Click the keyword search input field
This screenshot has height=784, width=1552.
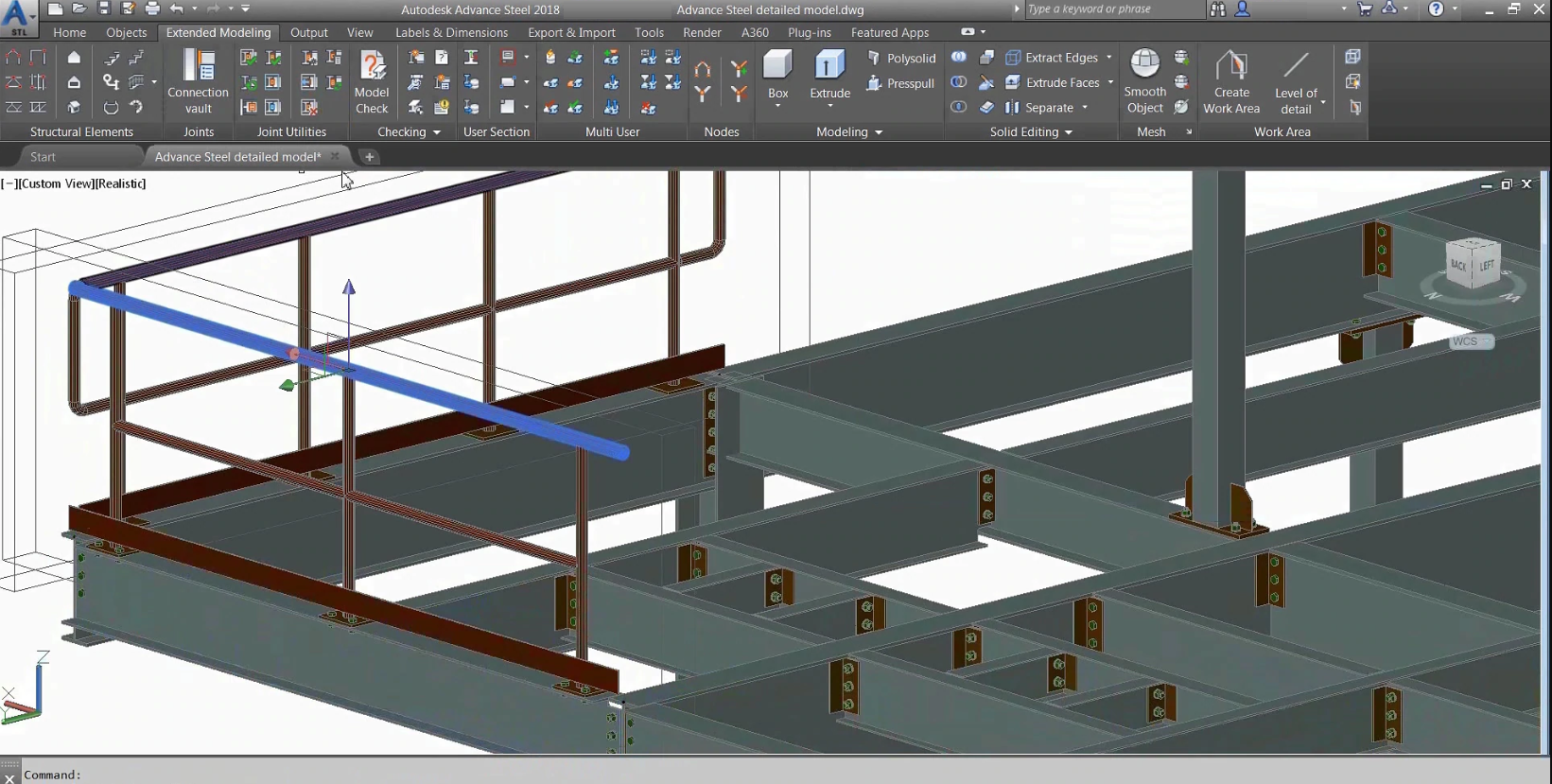[x=1116, y=9]
